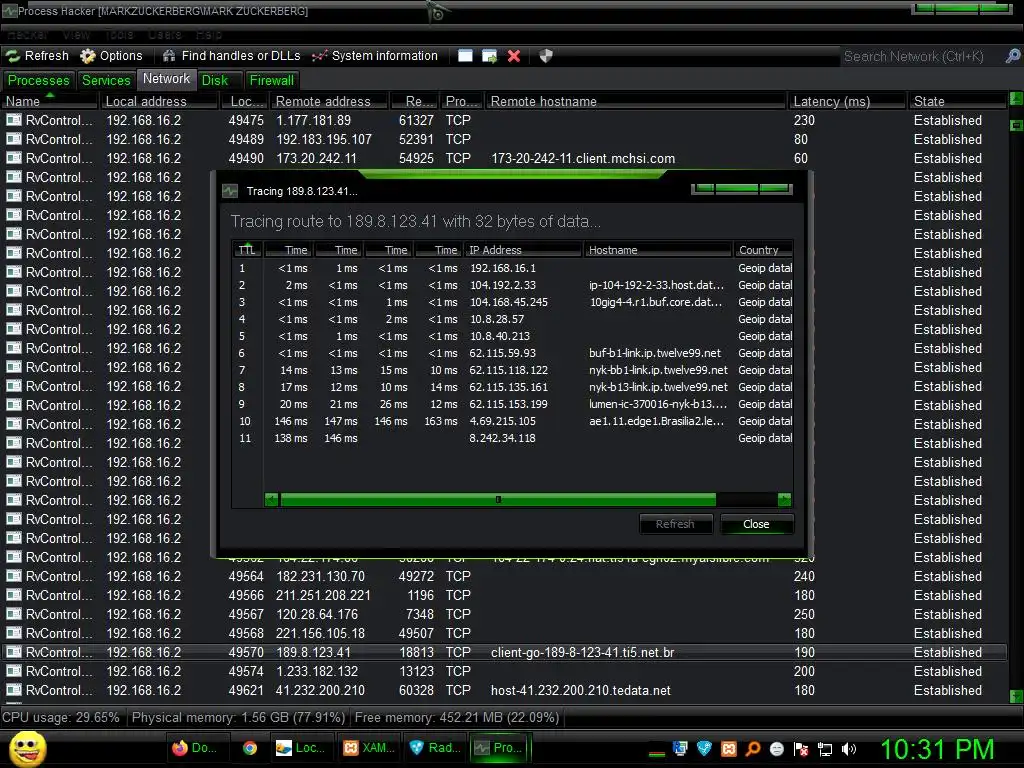Click RvControl icon for remote 192.183.195.107
Viewport: 1024px width, 768px height.
14,139
